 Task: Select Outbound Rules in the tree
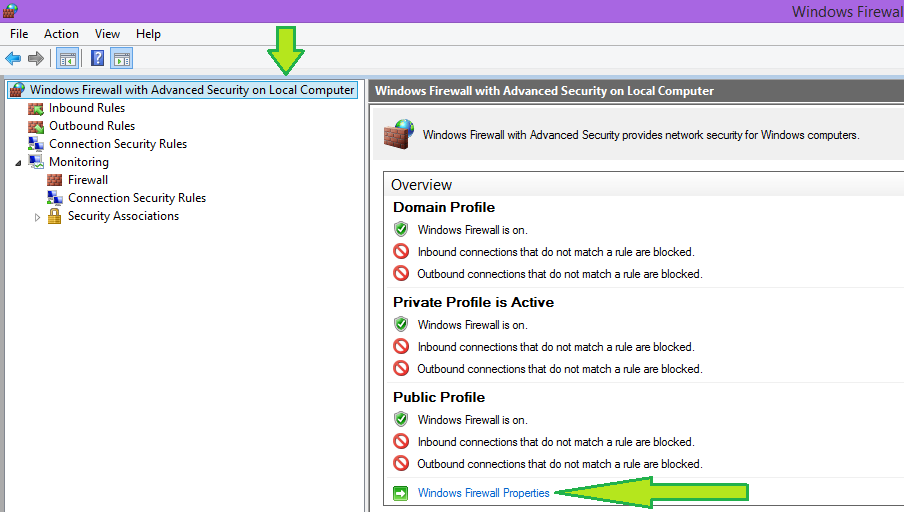92,126
